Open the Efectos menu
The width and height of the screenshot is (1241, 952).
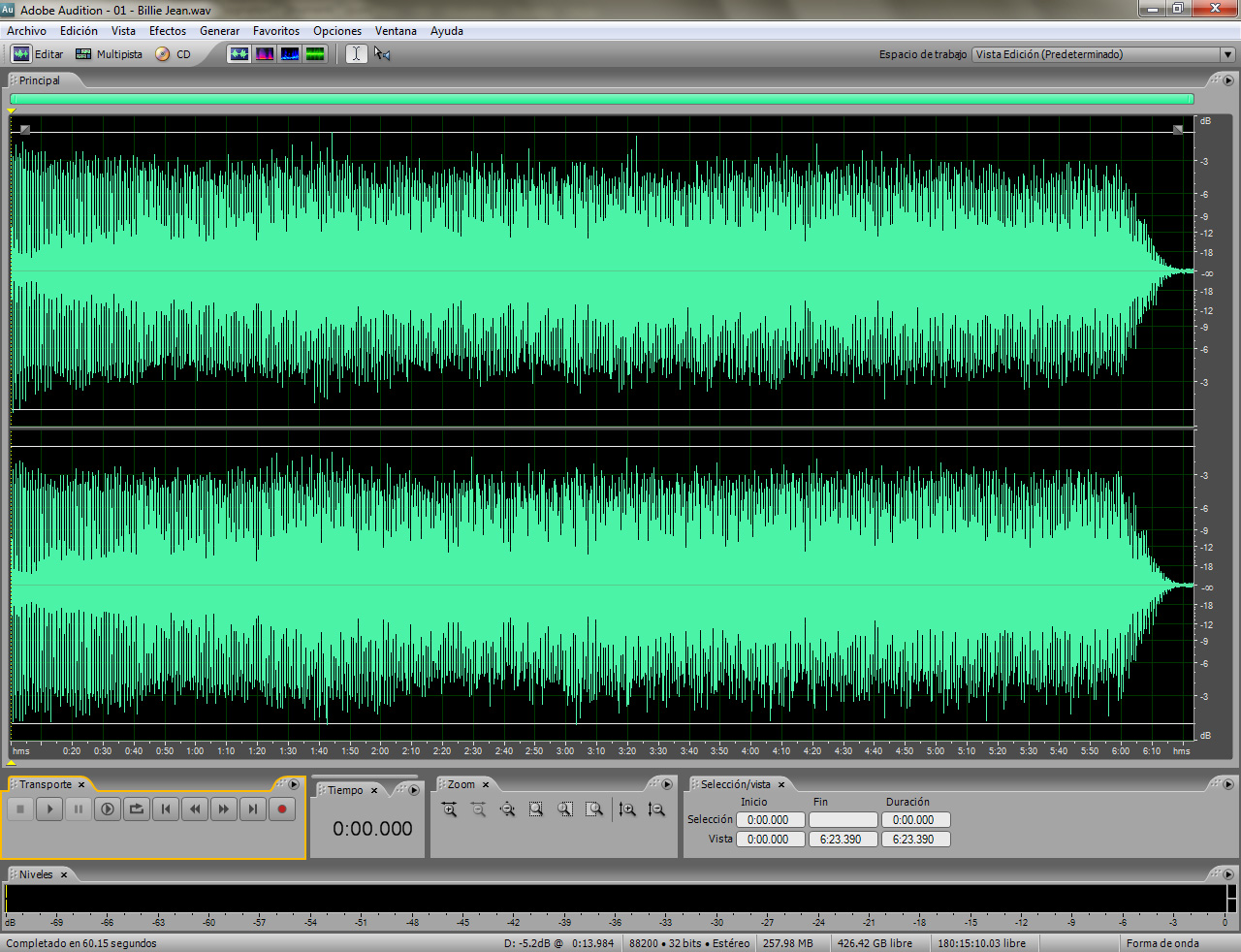pos(168,31)
